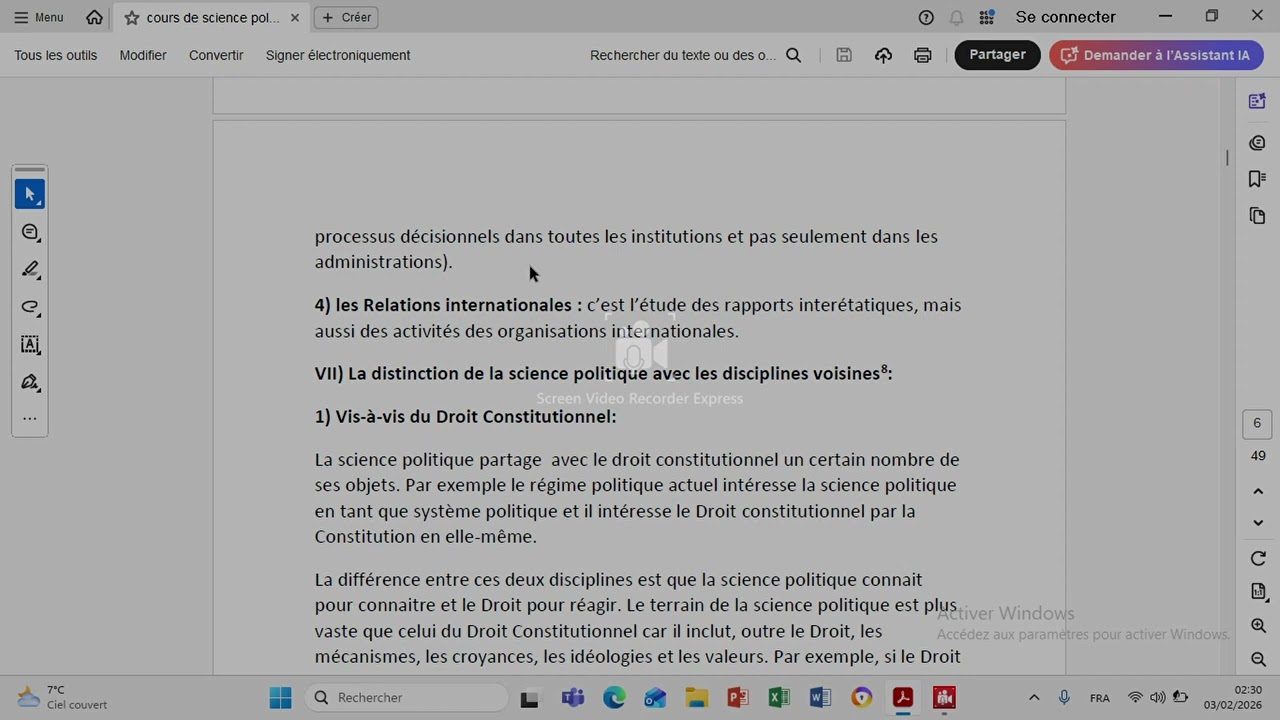This screenshot has height=720, width=1280.
Task: Open the Modifier menu
Action: 143,55
